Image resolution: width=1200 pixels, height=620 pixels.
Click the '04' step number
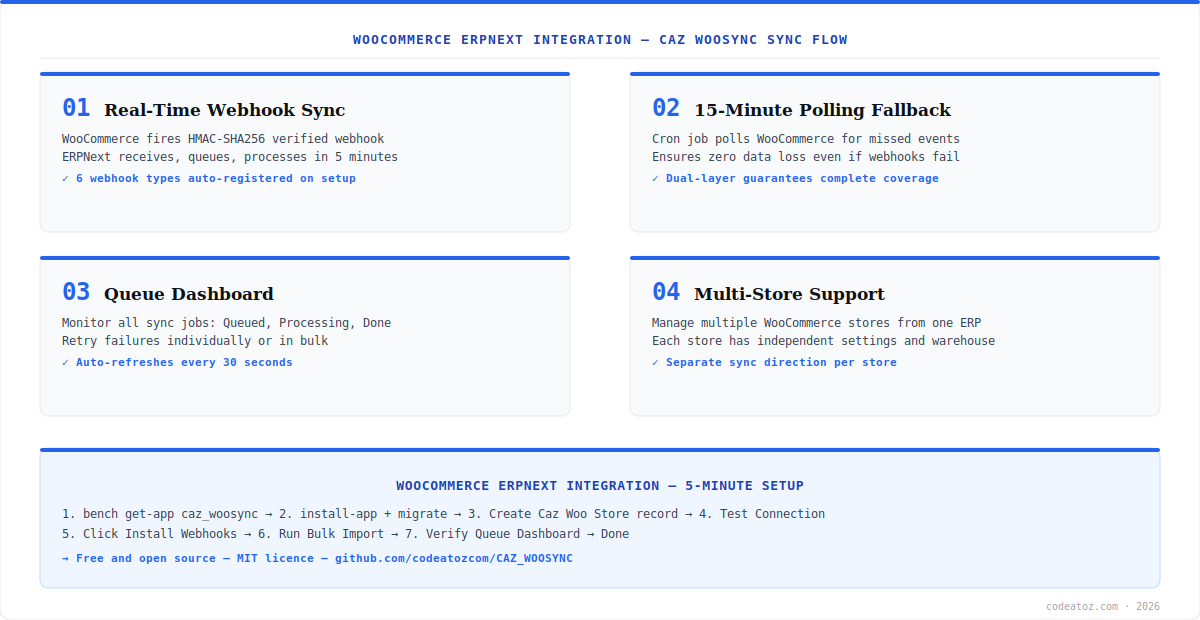[666, 292]
